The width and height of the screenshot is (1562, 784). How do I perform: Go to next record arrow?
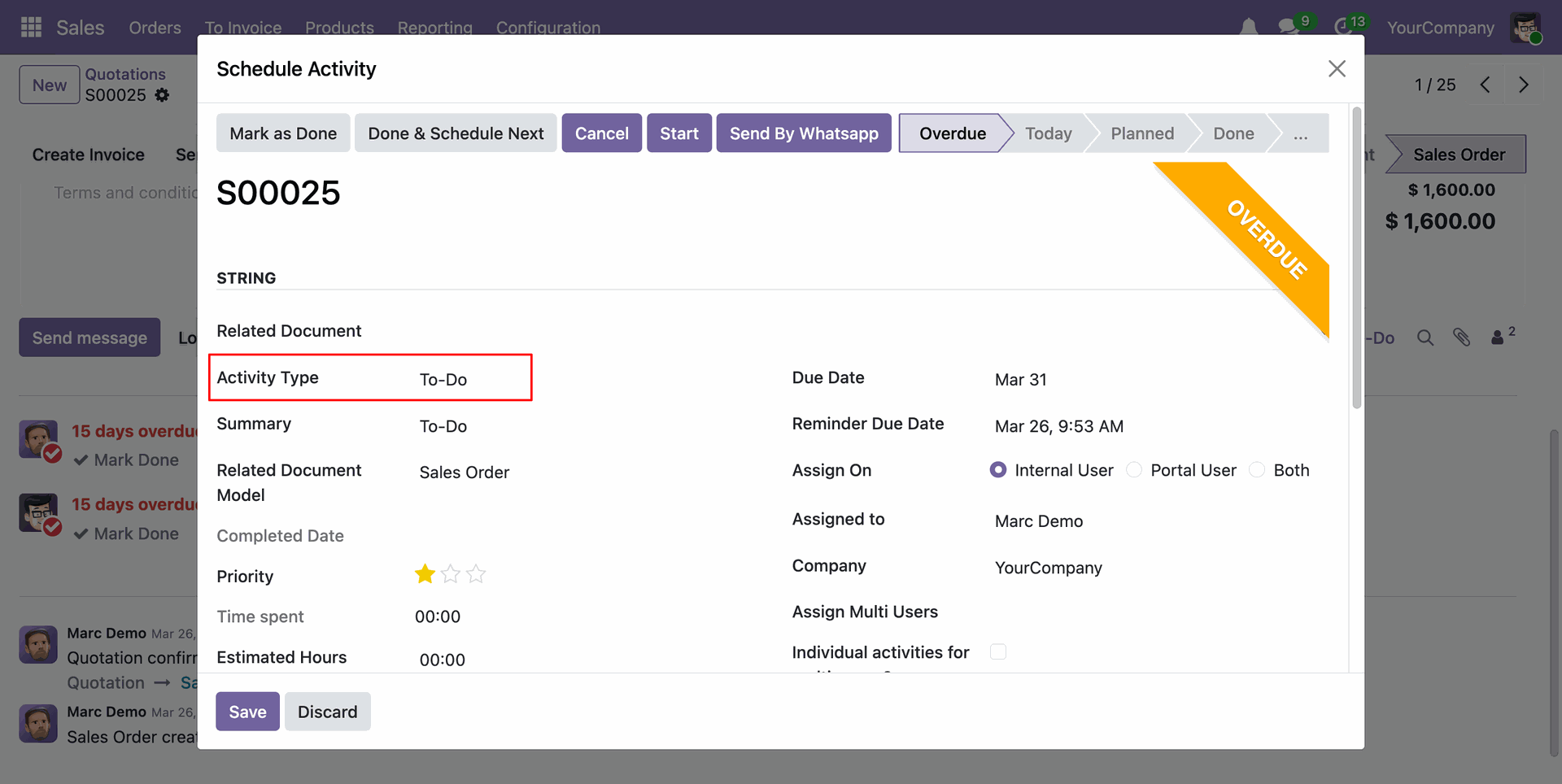click(x=1523, y=85)
